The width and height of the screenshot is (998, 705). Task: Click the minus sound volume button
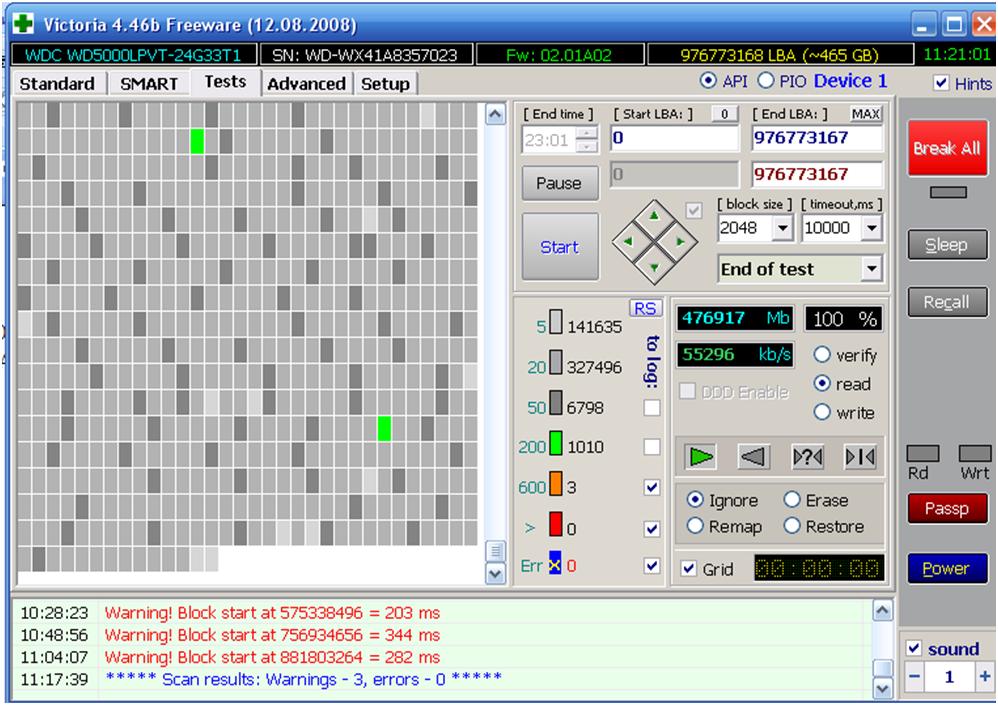914,676
